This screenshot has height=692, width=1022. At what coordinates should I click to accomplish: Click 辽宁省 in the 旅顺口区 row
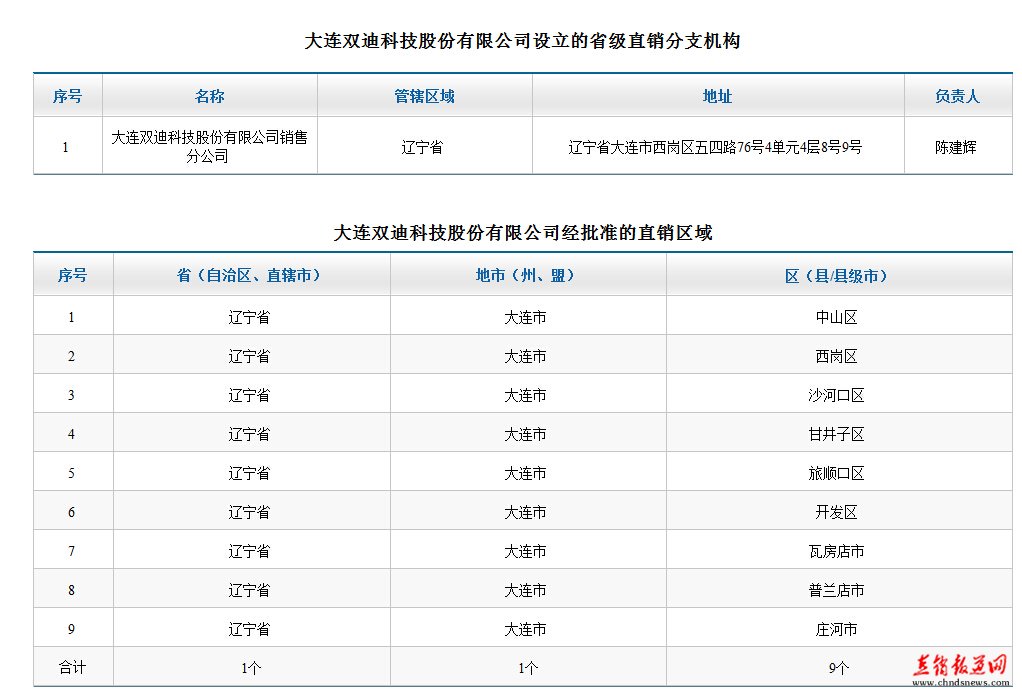249,474
